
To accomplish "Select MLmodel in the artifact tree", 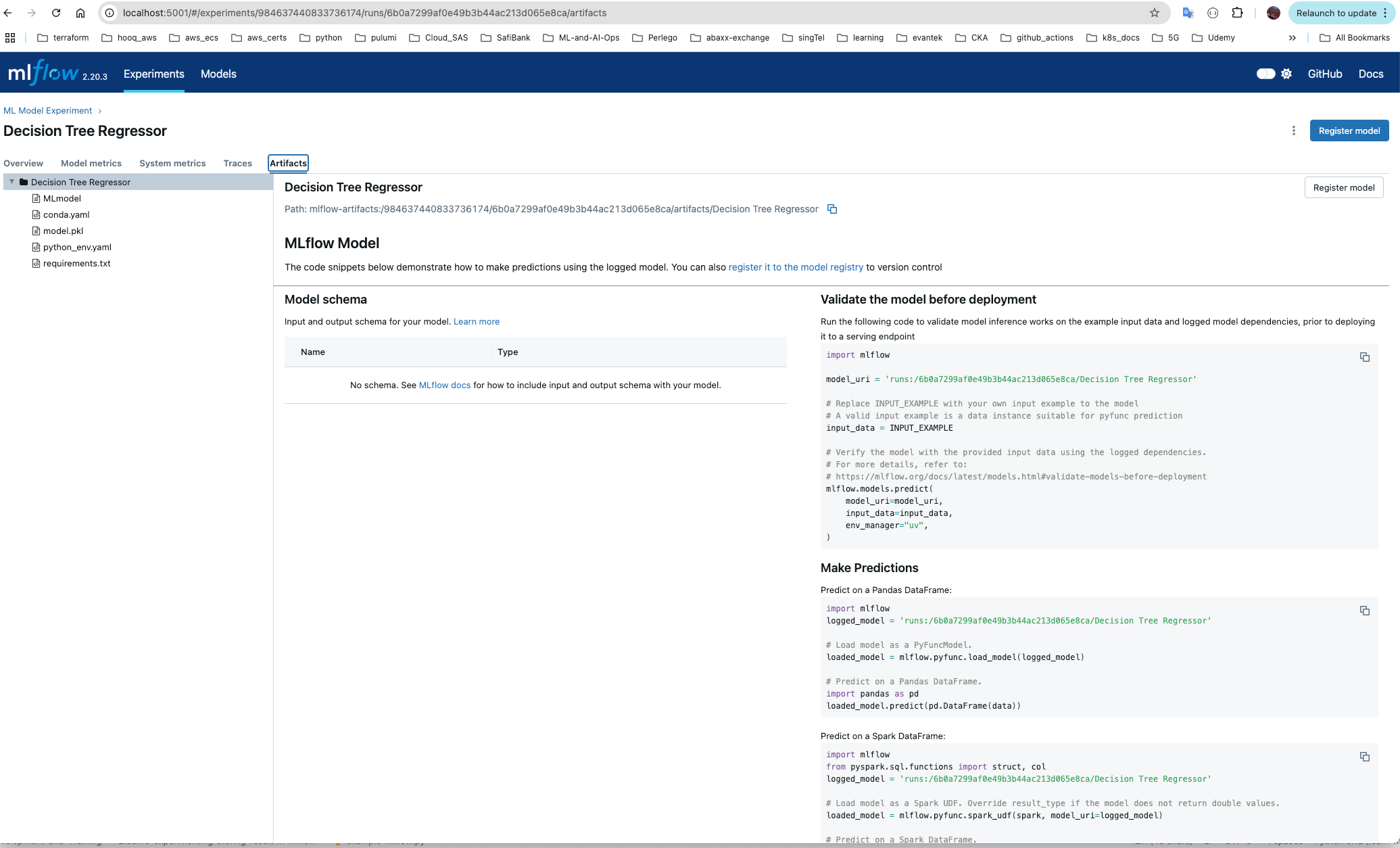I will coord(62,198).
